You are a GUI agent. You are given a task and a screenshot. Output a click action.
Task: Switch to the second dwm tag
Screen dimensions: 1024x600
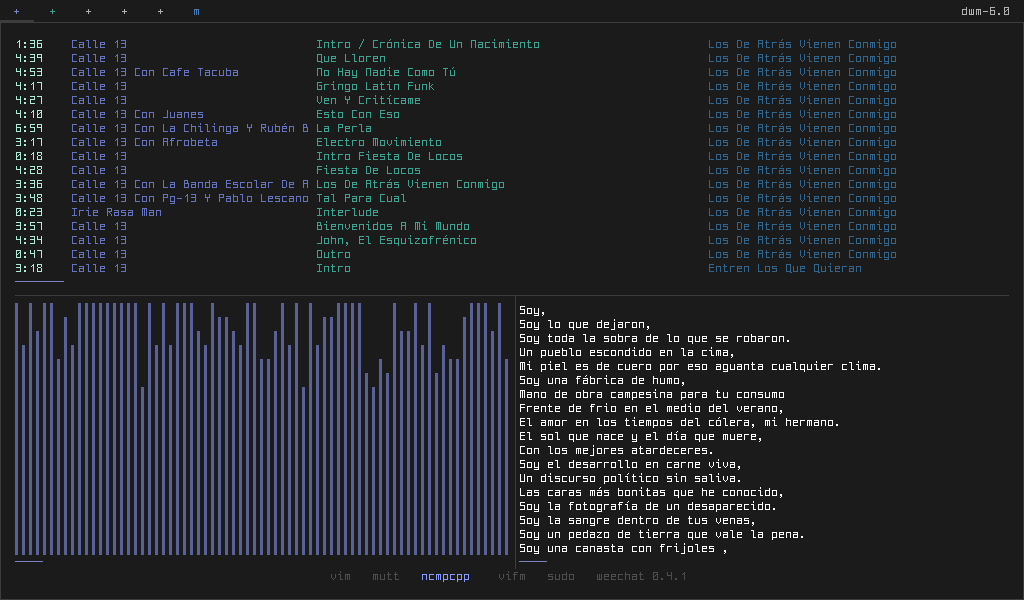pyautogui.click(x=52, y=12)
